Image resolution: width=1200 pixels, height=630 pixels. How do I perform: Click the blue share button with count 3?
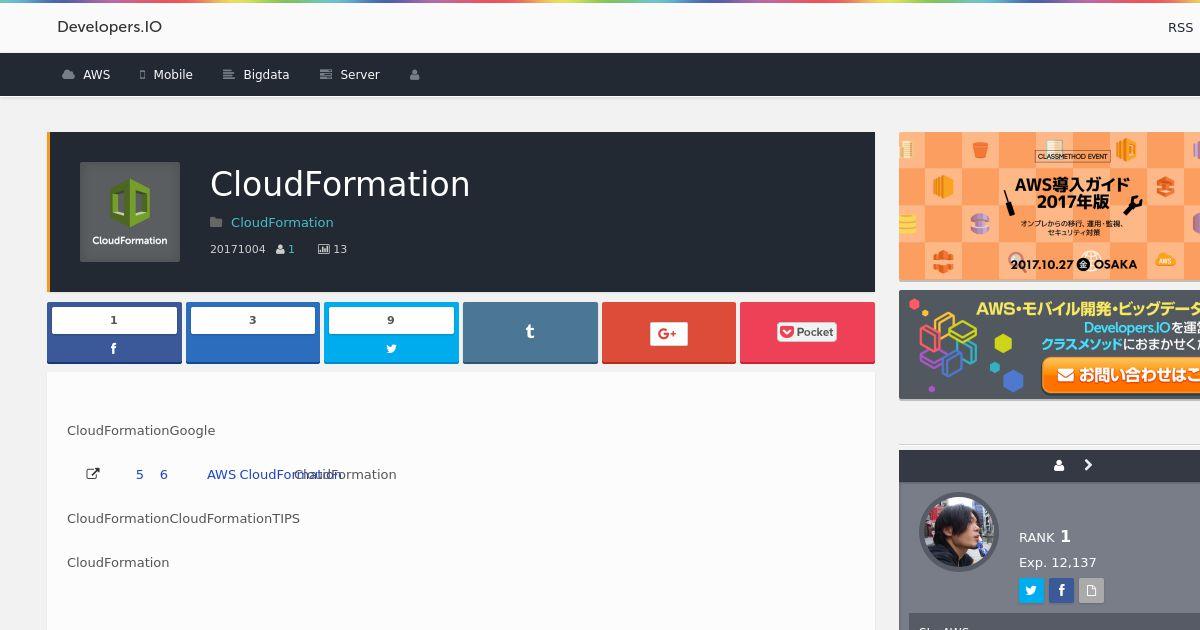[x=253, y=333]
